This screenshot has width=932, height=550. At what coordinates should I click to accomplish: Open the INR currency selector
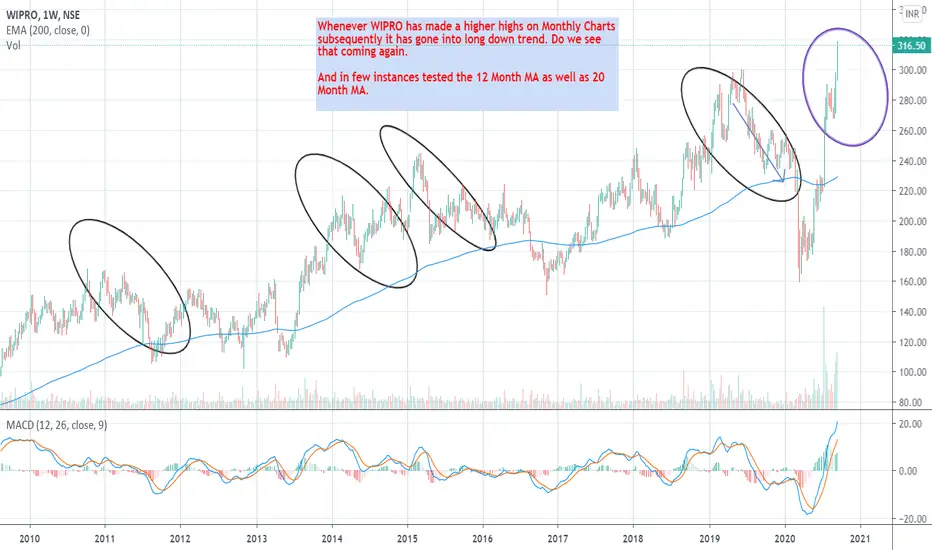click(912, 14)
